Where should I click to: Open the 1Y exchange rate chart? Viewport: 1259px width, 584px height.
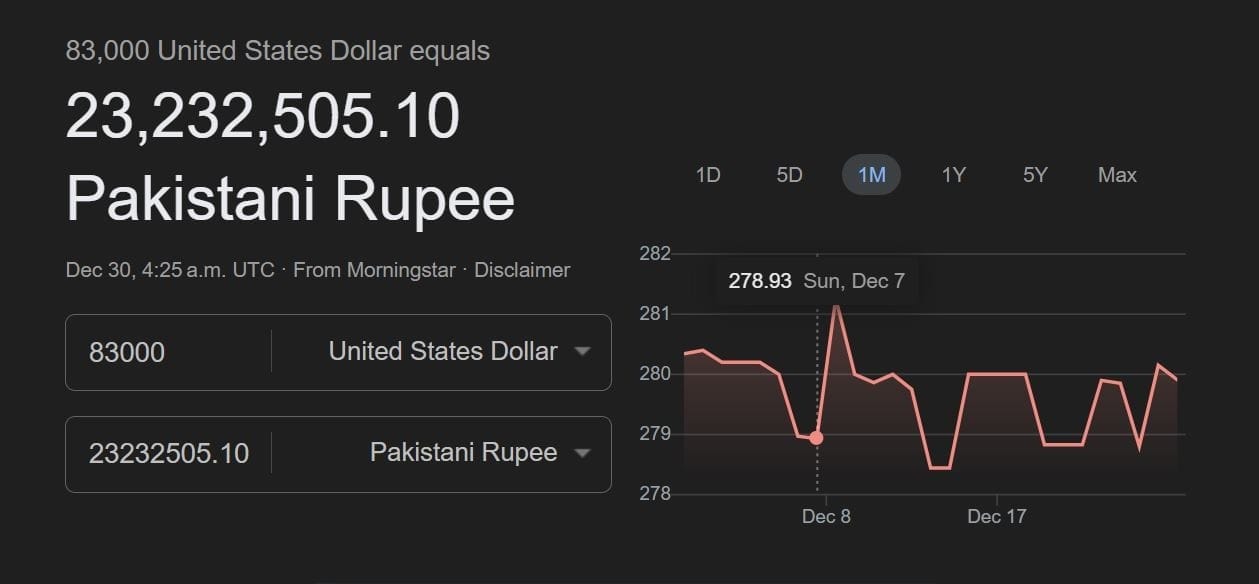coord(953,174)
